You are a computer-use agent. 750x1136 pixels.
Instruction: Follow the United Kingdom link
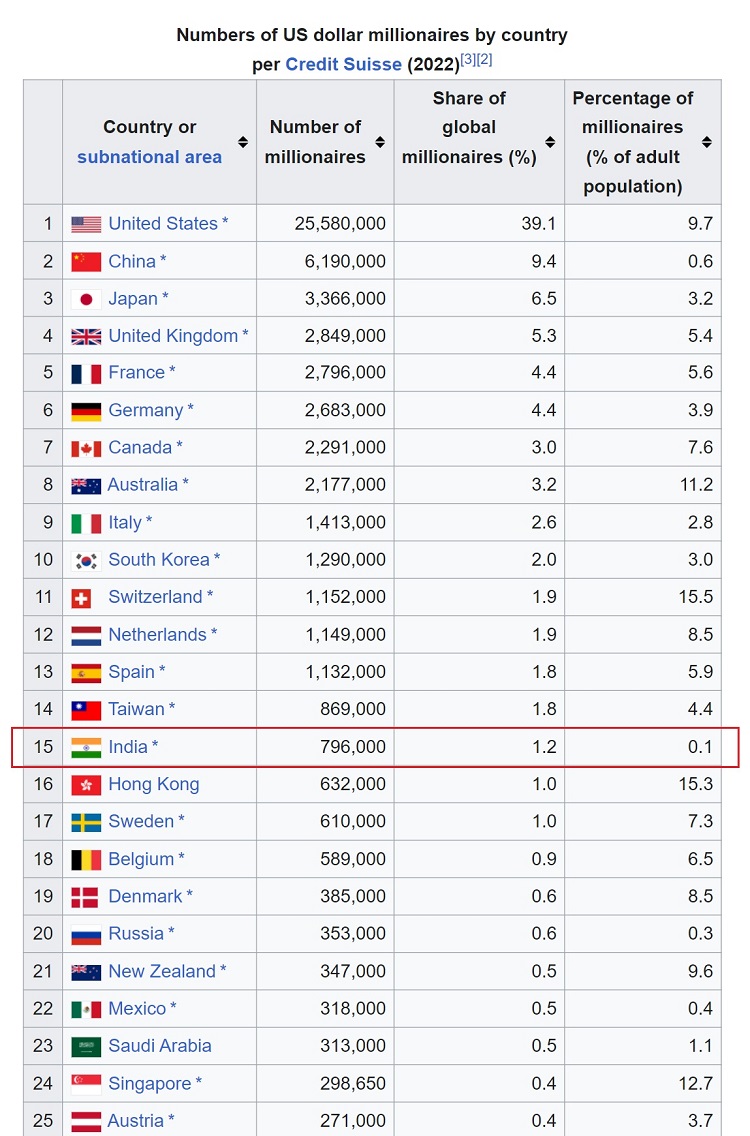[173, 336]
